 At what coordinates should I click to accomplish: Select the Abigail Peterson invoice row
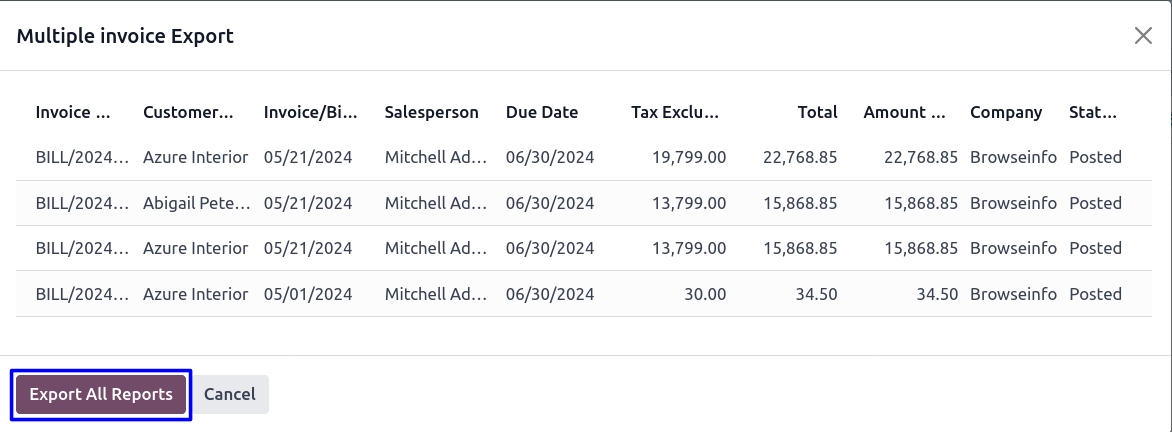pos(196,203)
